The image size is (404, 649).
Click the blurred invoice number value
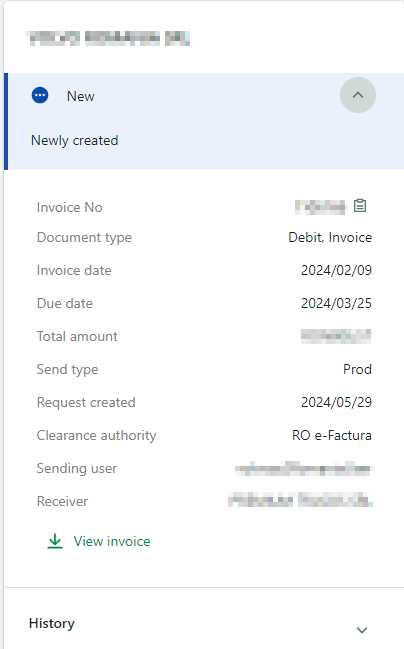coord(320,207)
